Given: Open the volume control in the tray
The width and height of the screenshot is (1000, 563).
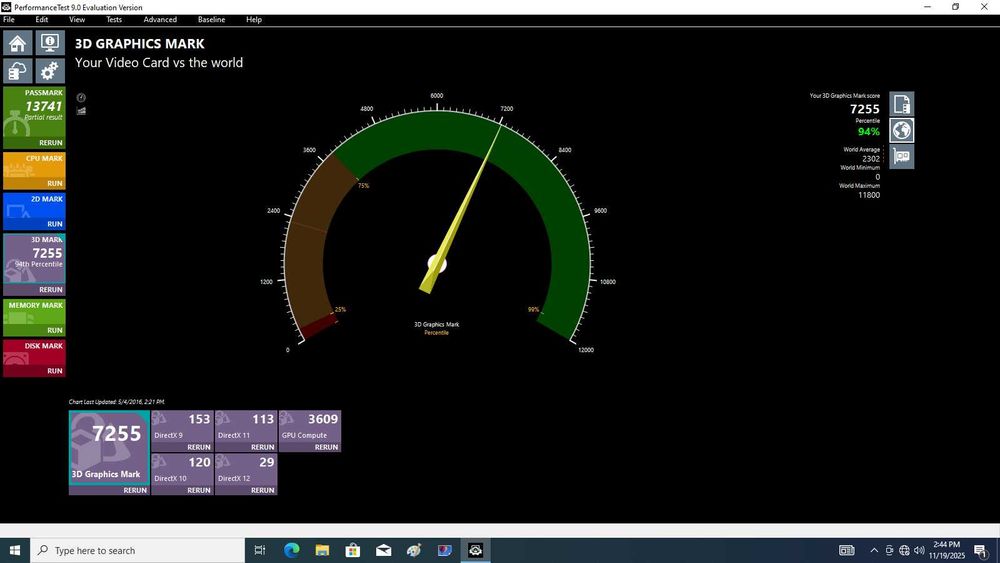Looking at the screenshot, I should coord(919,550).
